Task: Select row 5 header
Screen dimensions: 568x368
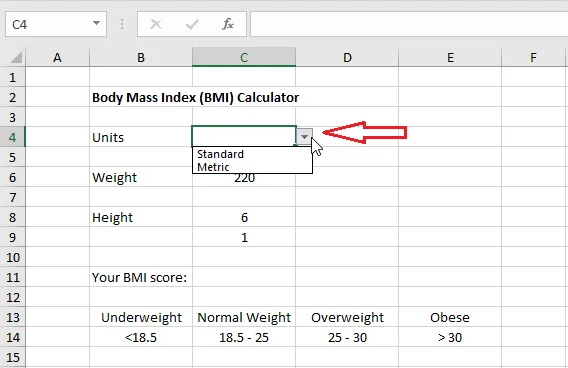Action: point(13,157)
